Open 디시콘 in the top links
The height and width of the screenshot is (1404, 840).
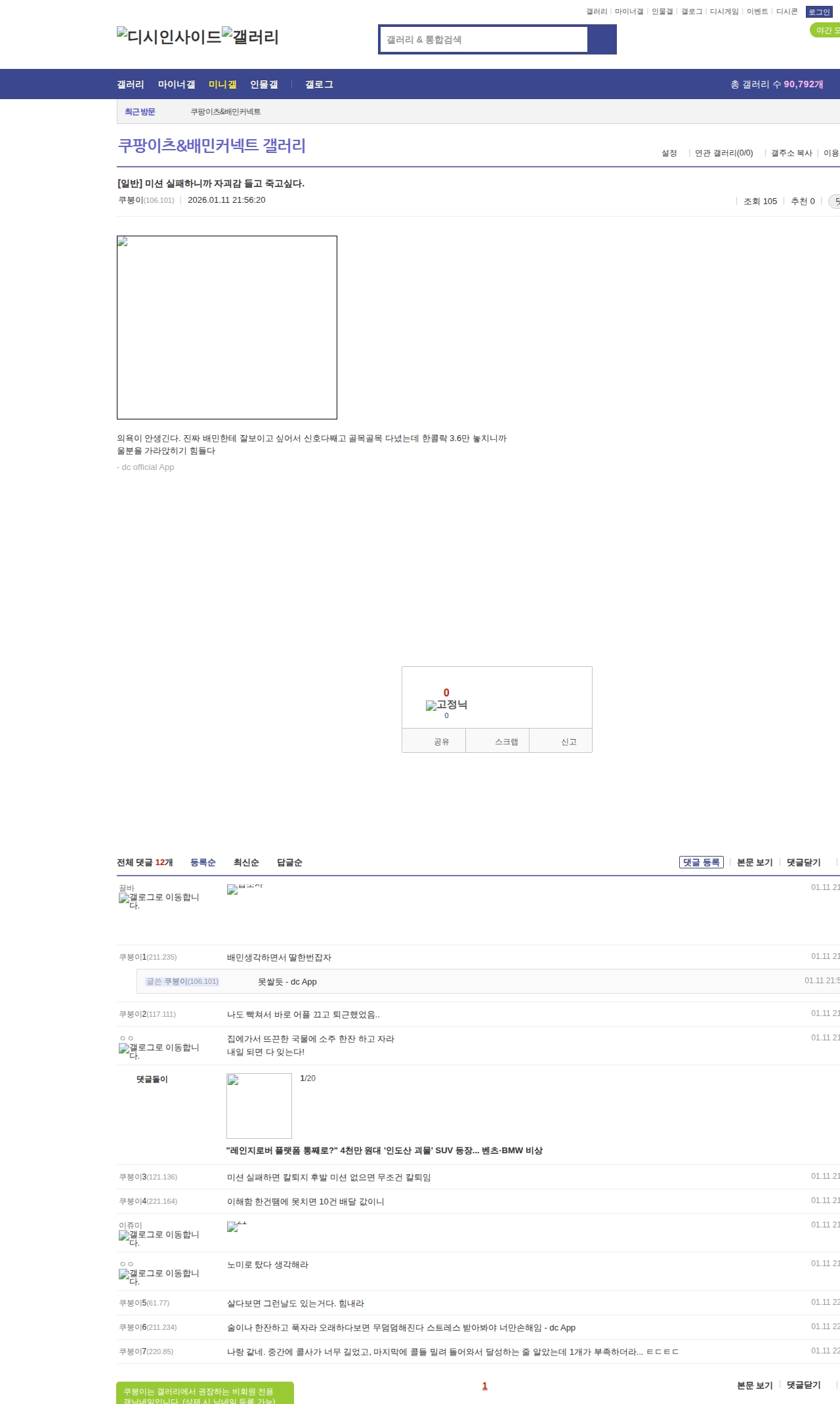coord(787,12)
